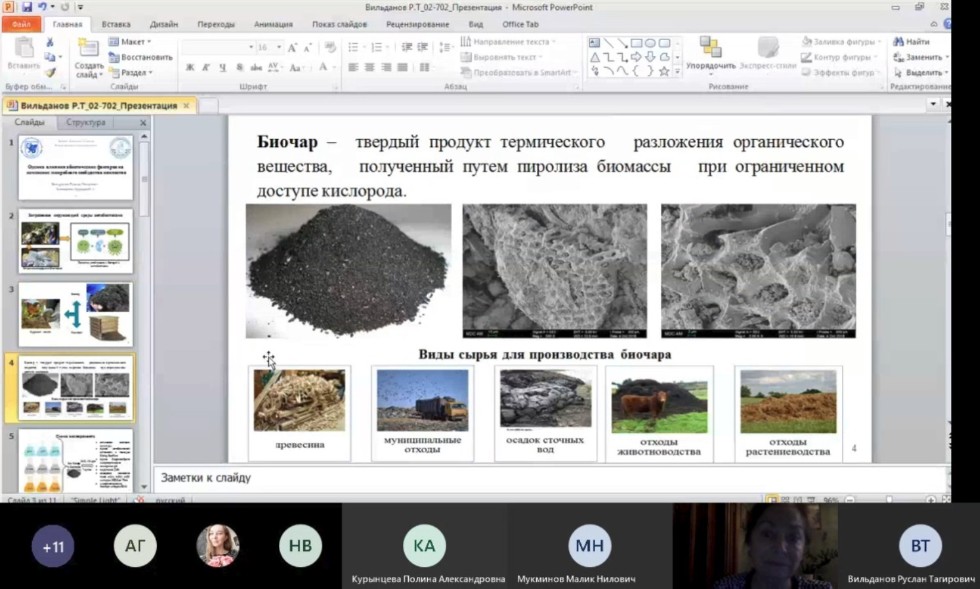Click the Find (Найти) binoculars button
This screenshot has width=980, height=589.
[911, 42]
